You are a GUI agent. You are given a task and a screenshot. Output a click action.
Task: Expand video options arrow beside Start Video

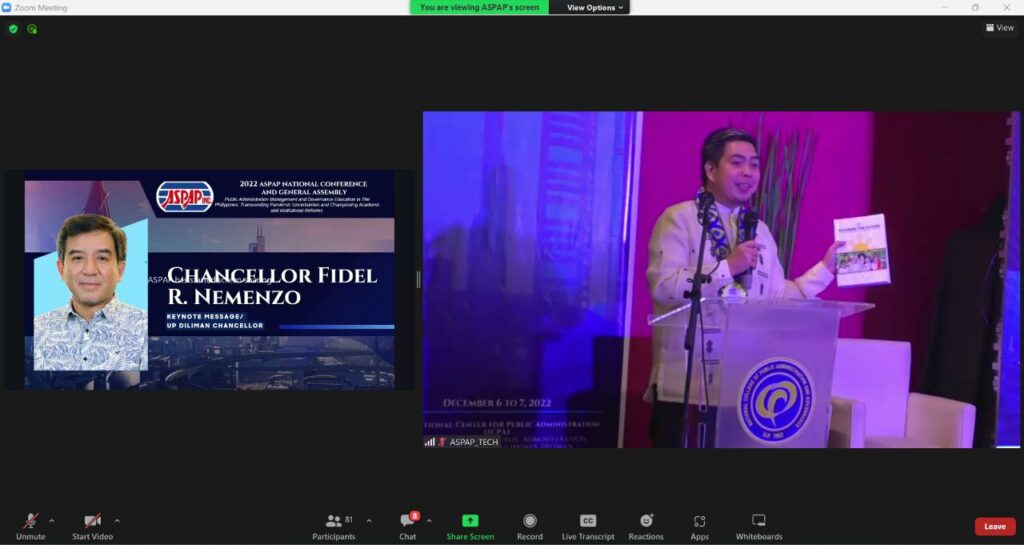(117, 520)
